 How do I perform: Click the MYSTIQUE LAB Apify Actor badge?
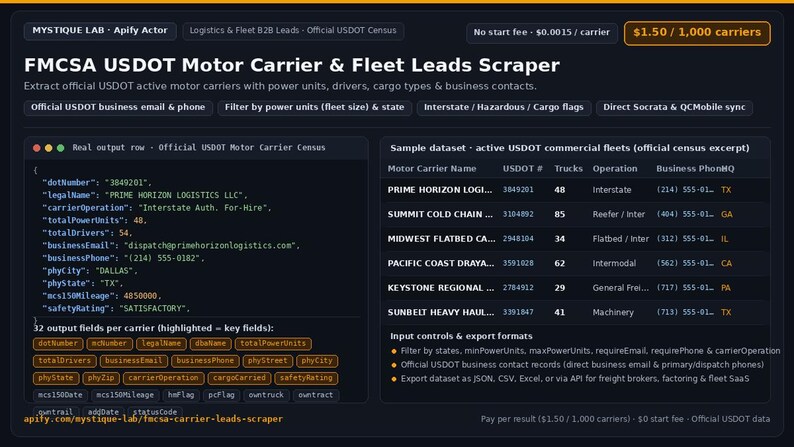pos(100,30)
